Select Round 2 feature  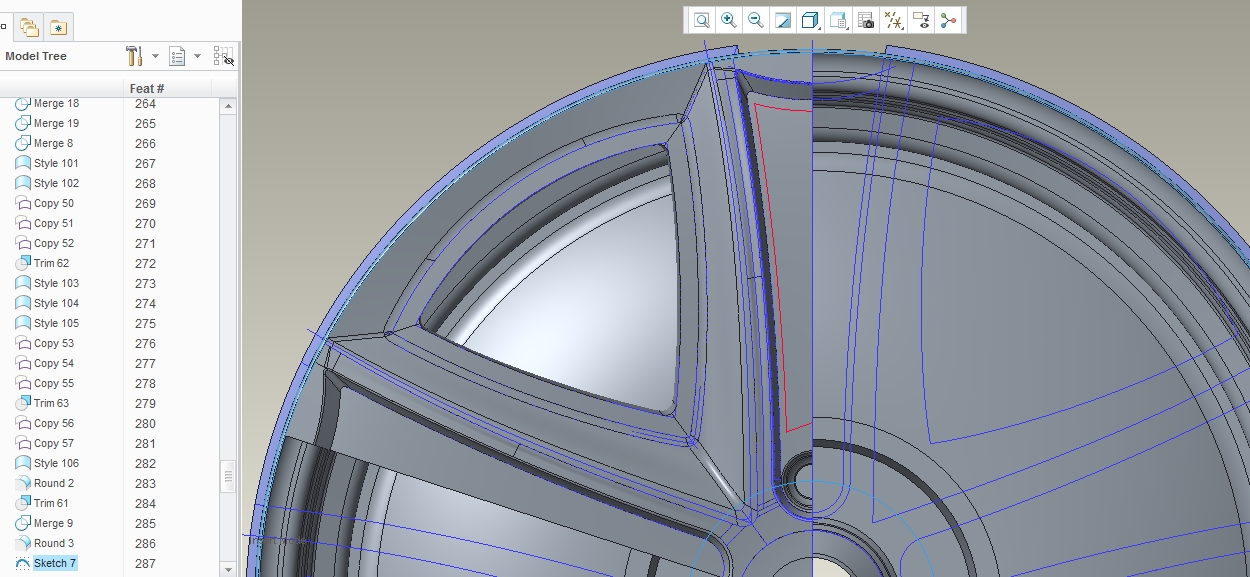[54, 483]
